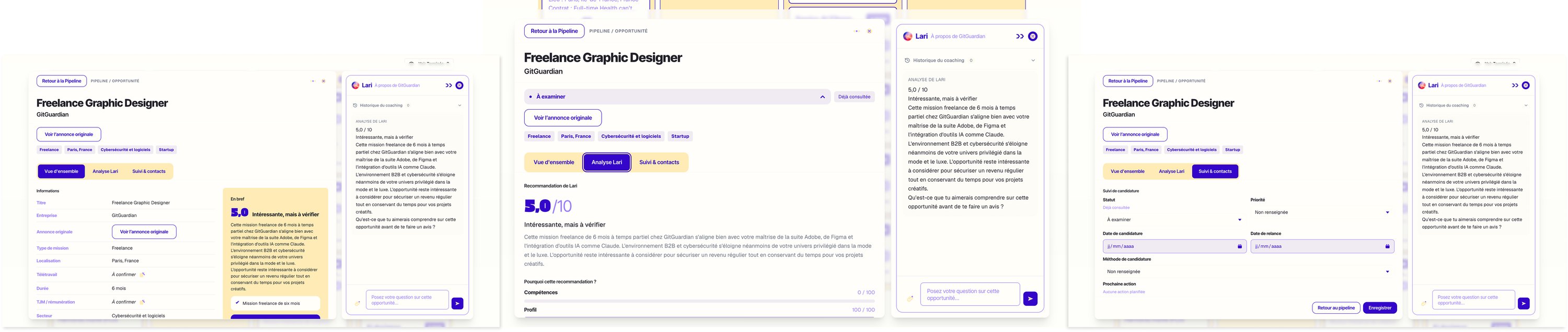Viewport: 1568px width, 332px height.
Task: Collapse the Lari panel with double chevrons in Analyse Lari screen
Action: point(1020,37)
